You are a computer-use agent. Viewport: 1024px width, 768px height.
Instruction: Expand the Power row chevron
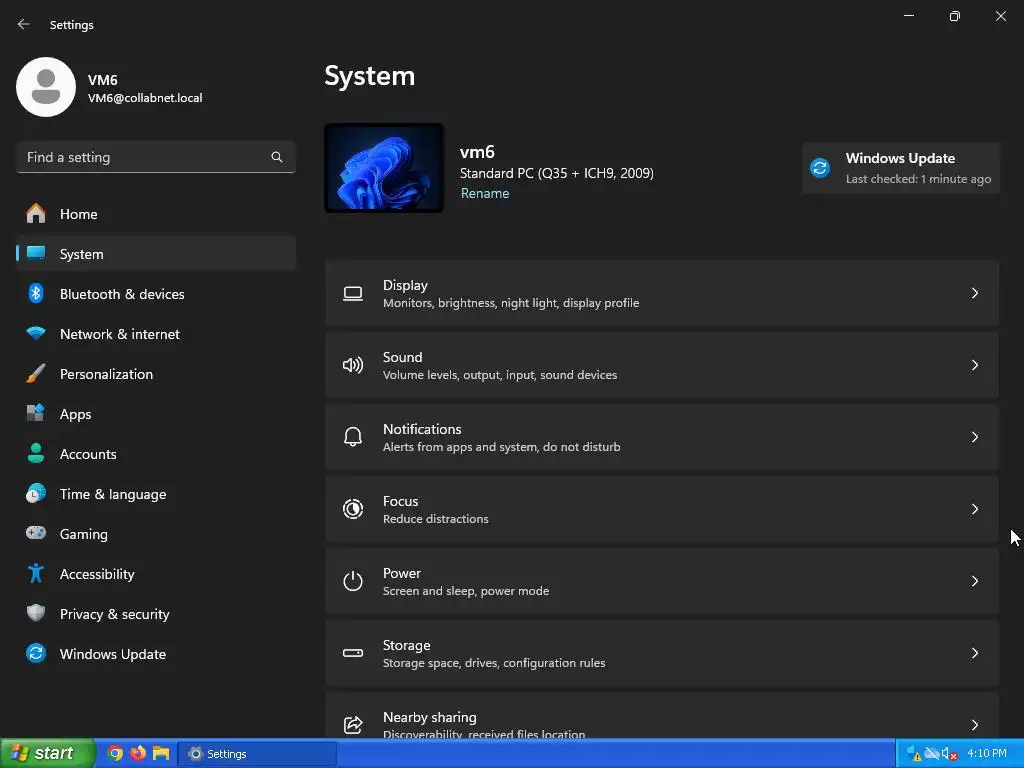click(974, 581)
